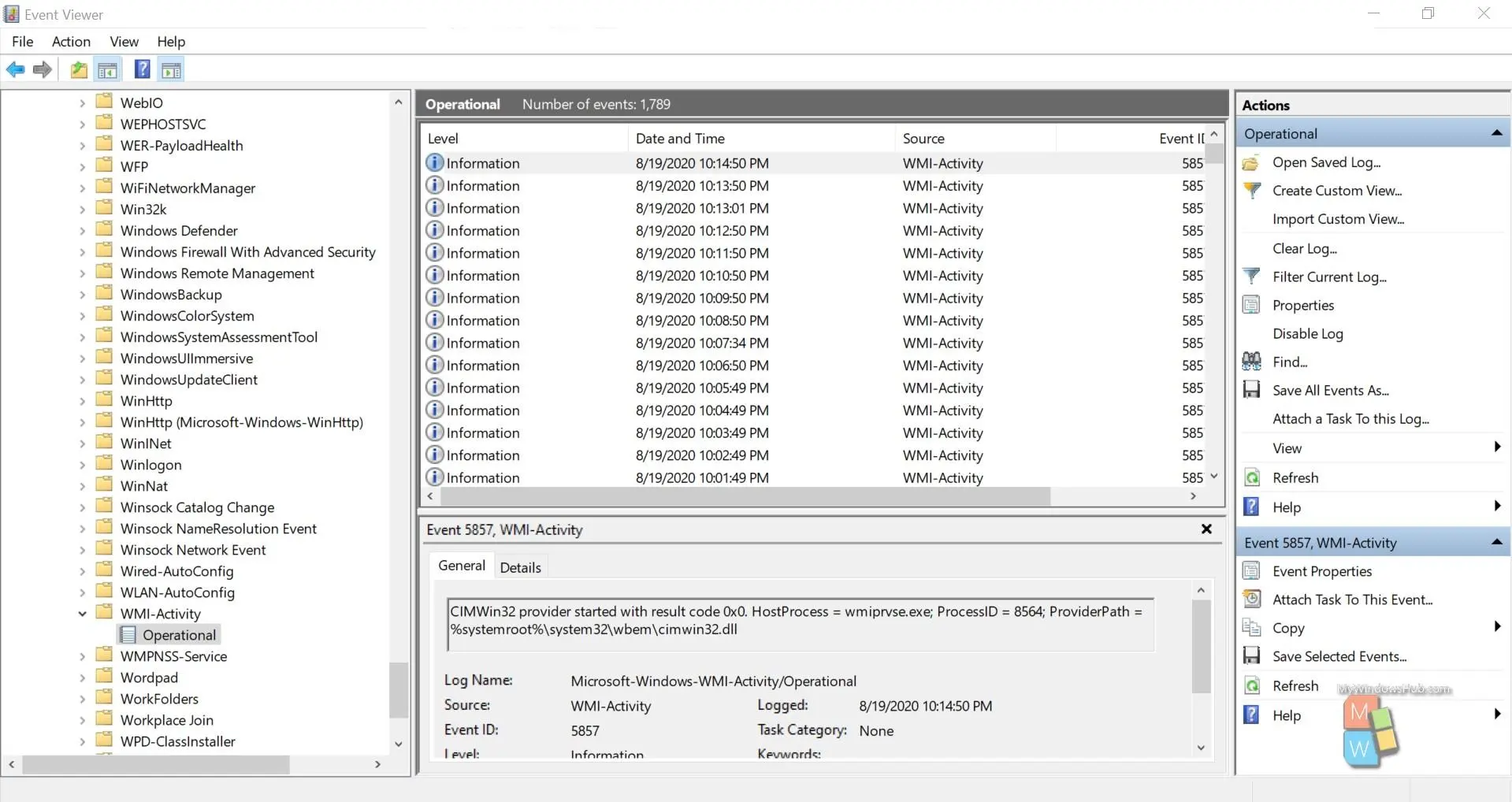Toggle the Show/Hide Action Pane toolbar icon
This screenshot has width=1512, height=802.
coord(171,70)
